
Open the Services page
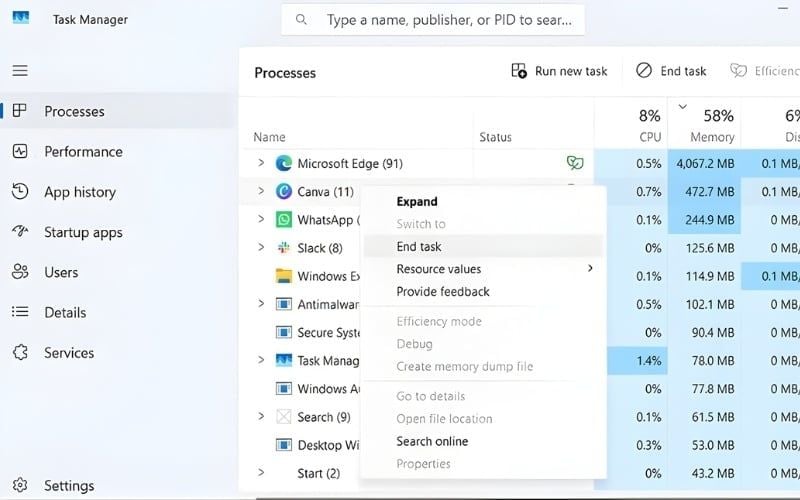pos(118,352)
